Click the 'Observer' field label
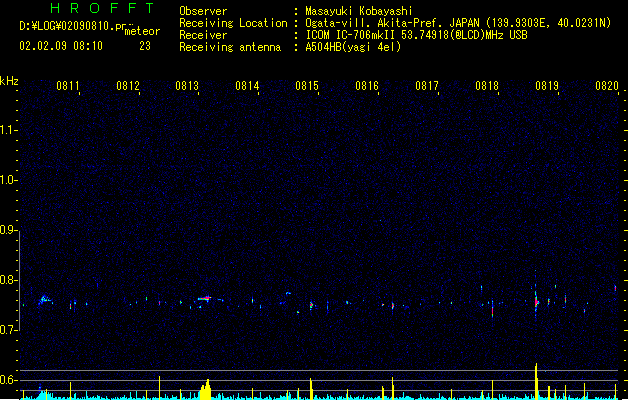Viewport: 629px width, 400px height. point(203,11)
